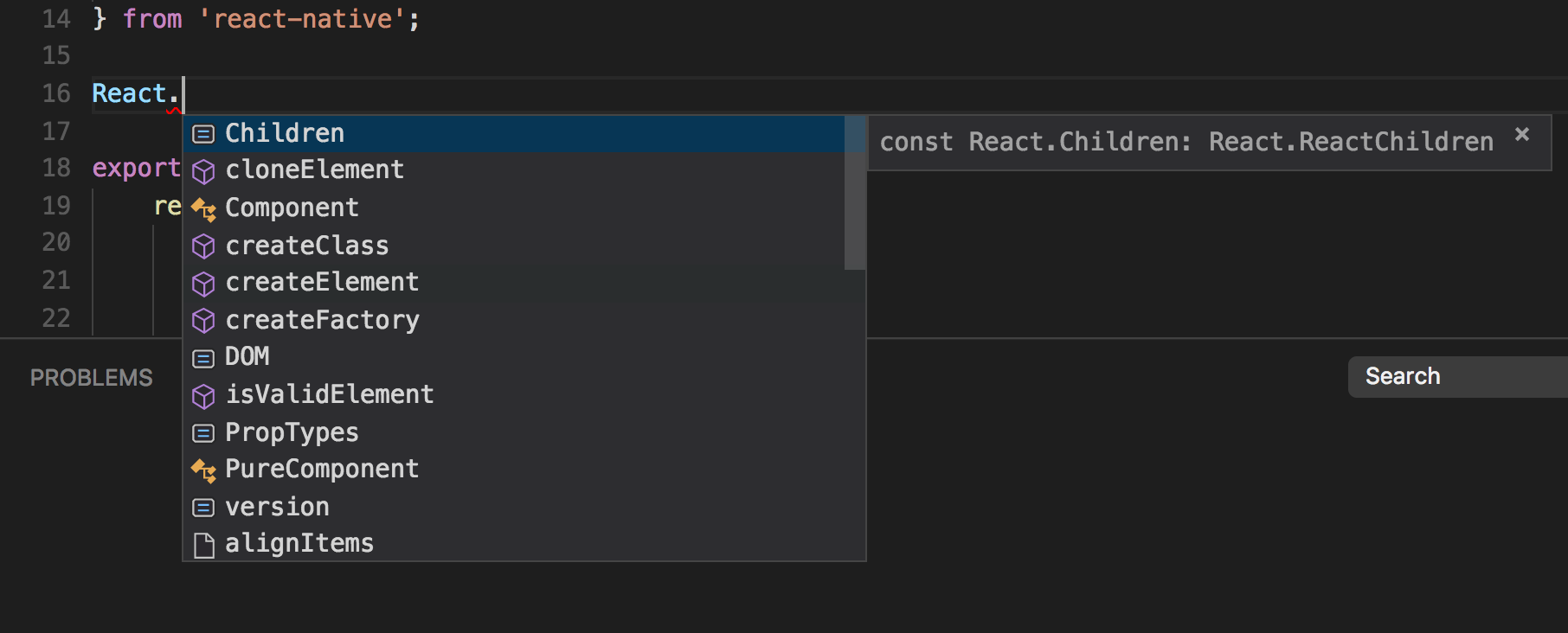Select the class icon beside Component
The image size is (1568, 633).
pos(203,208)
